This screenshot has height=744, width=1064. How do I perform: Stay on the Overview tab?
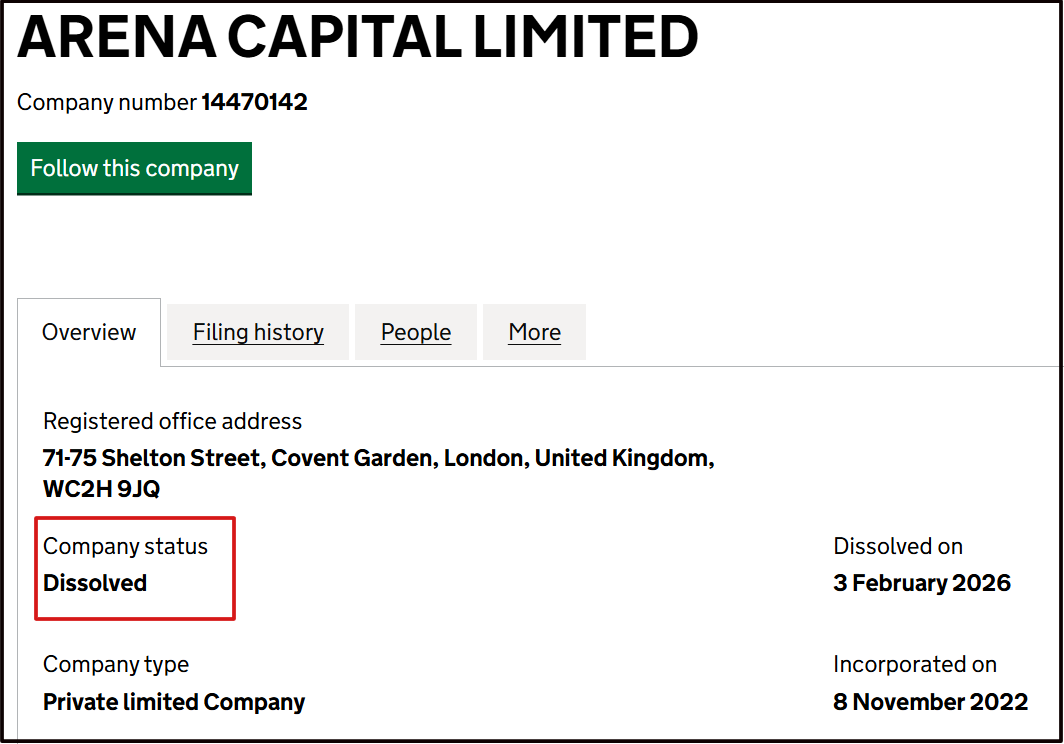point(89,331)
